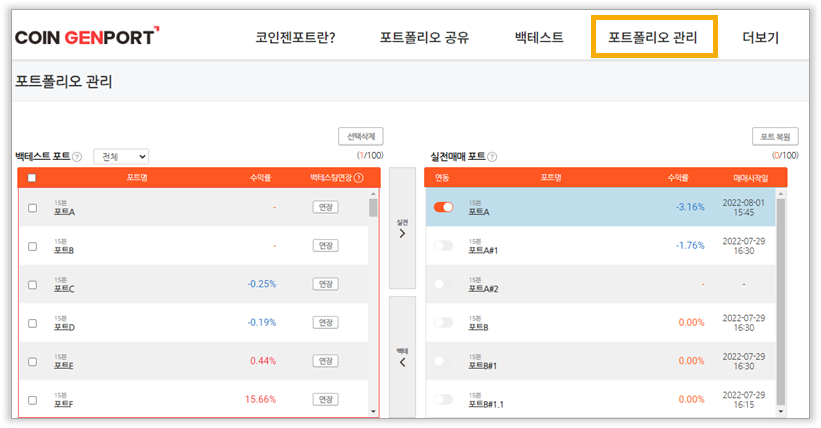Click the COIN GENPORT logo
Image resolution: width=821 pixels, height=428 pixels.
tap(86, 37)
